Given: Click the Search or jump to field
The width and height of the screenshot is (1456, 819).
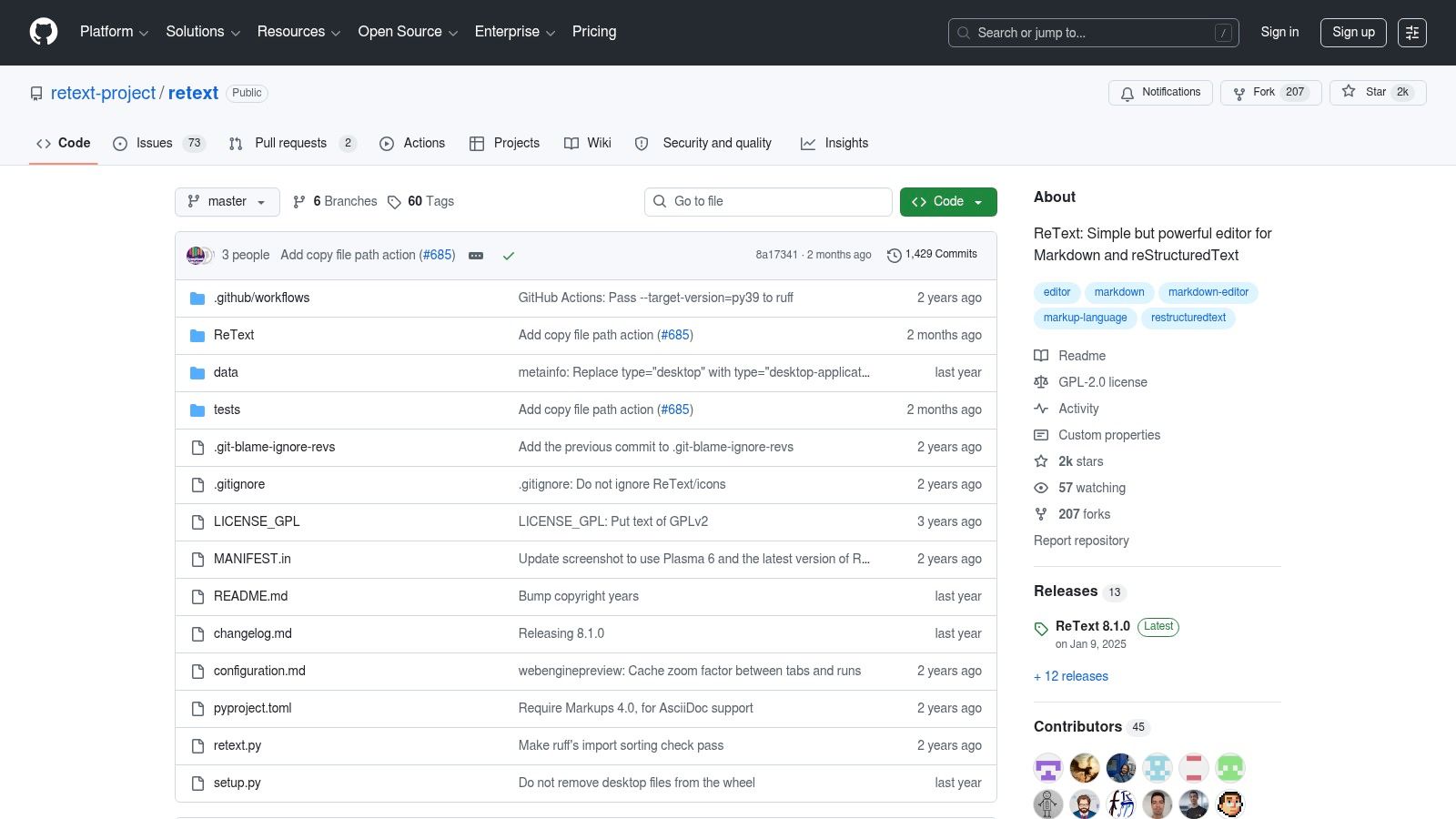Looking at the screenshot, I should point(1093,33).
